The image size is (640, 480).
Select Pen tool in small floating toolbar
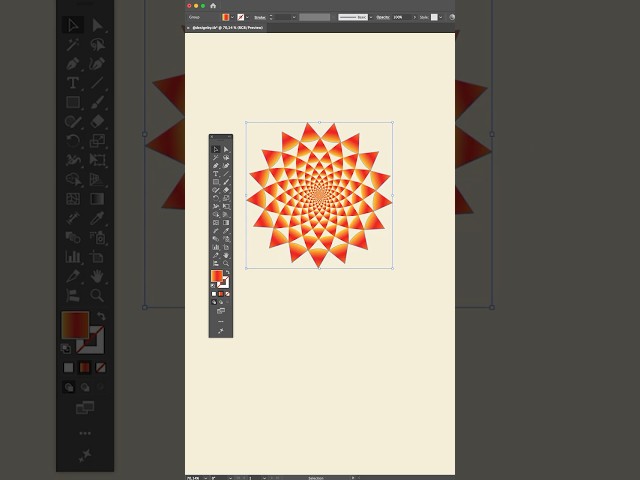(x=216, y=166)
